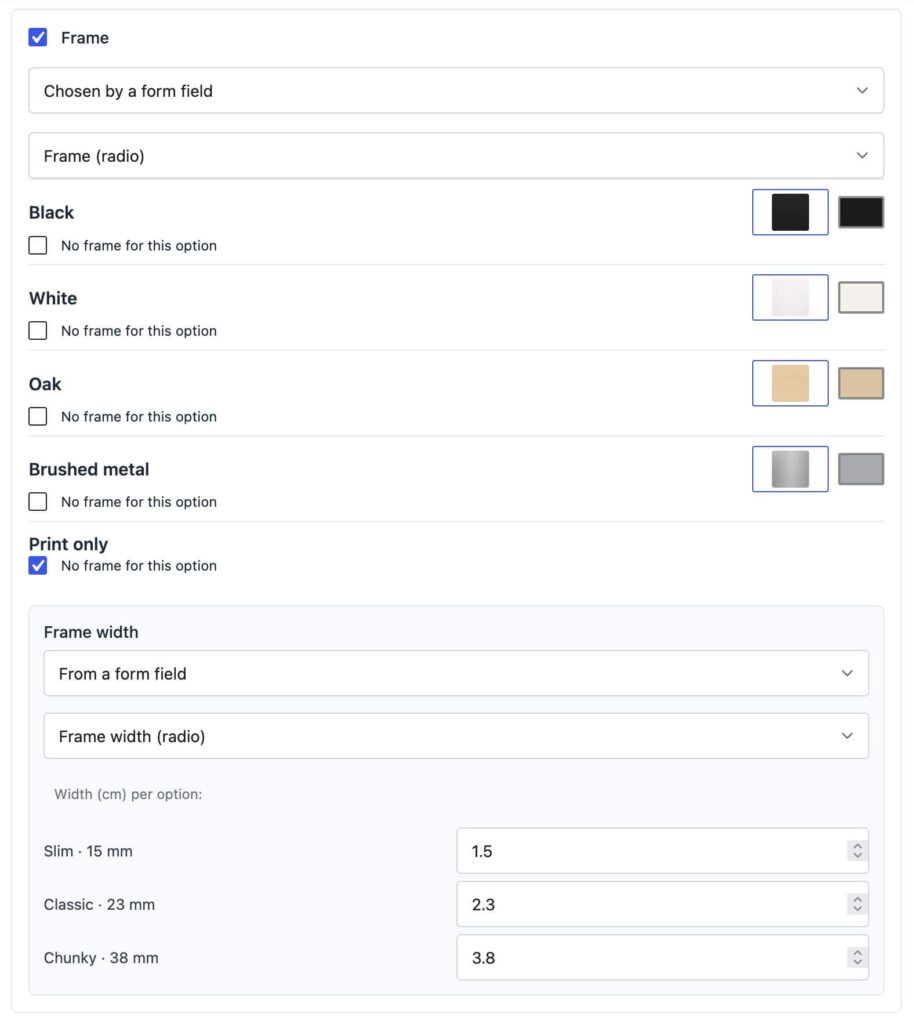Click the Brushed metal texture thumbnail
The image size is (914, 1024).
[790, 469]
